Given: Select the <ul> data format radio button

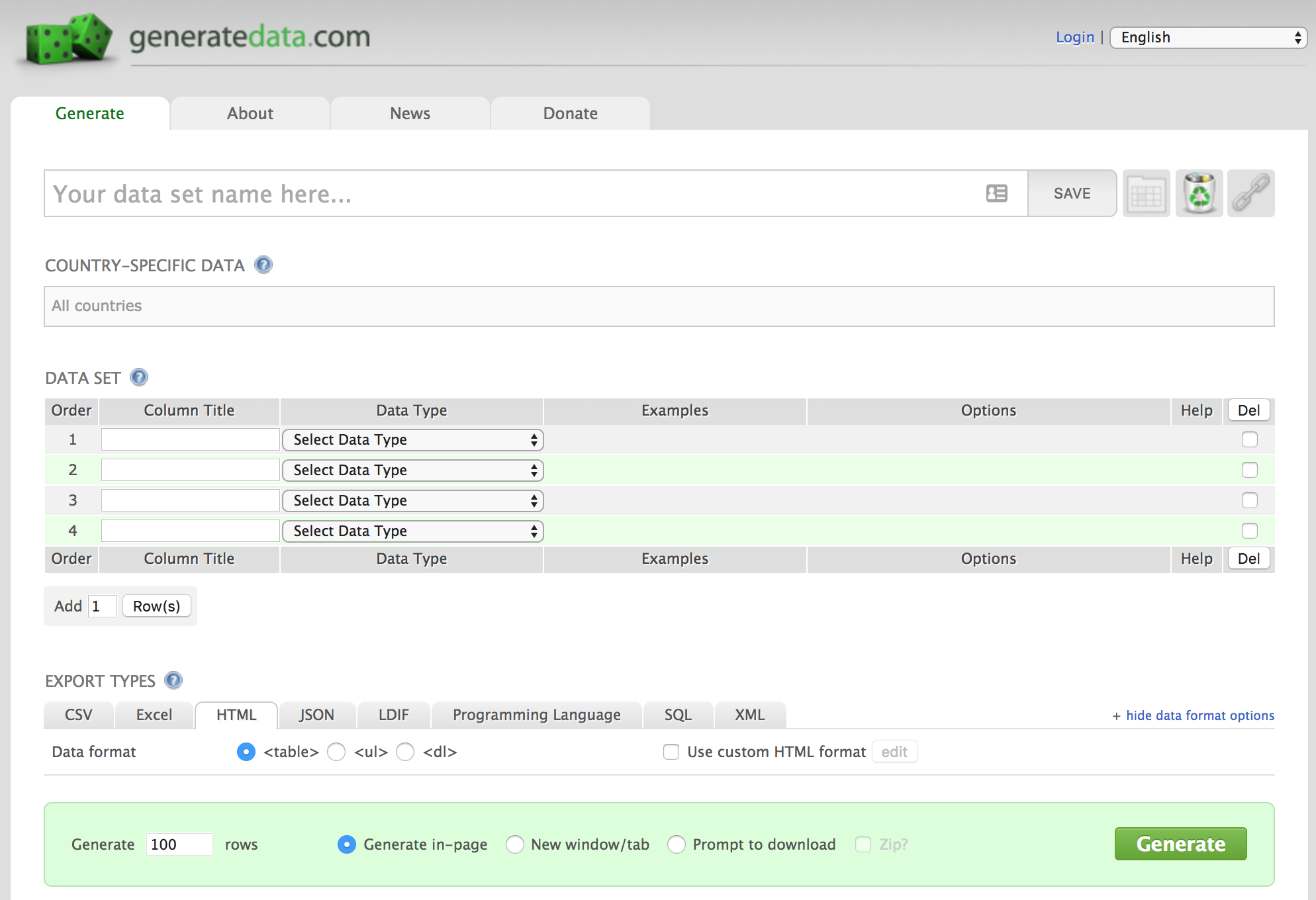Looking at the screenshot, I should tap(336, 752).
